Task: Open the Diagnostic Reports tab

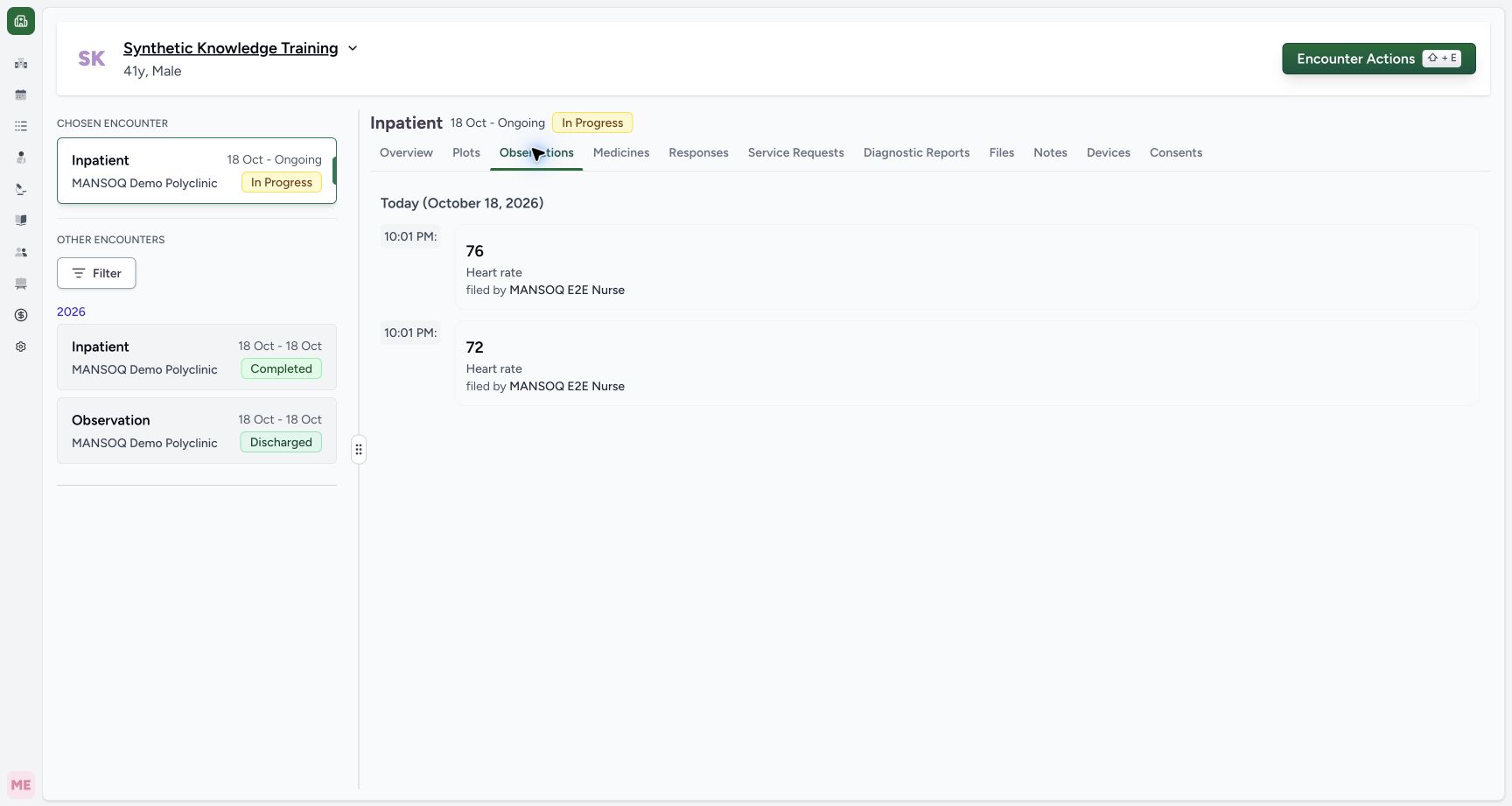Action: pyautogui.click(x=917, y=152)
